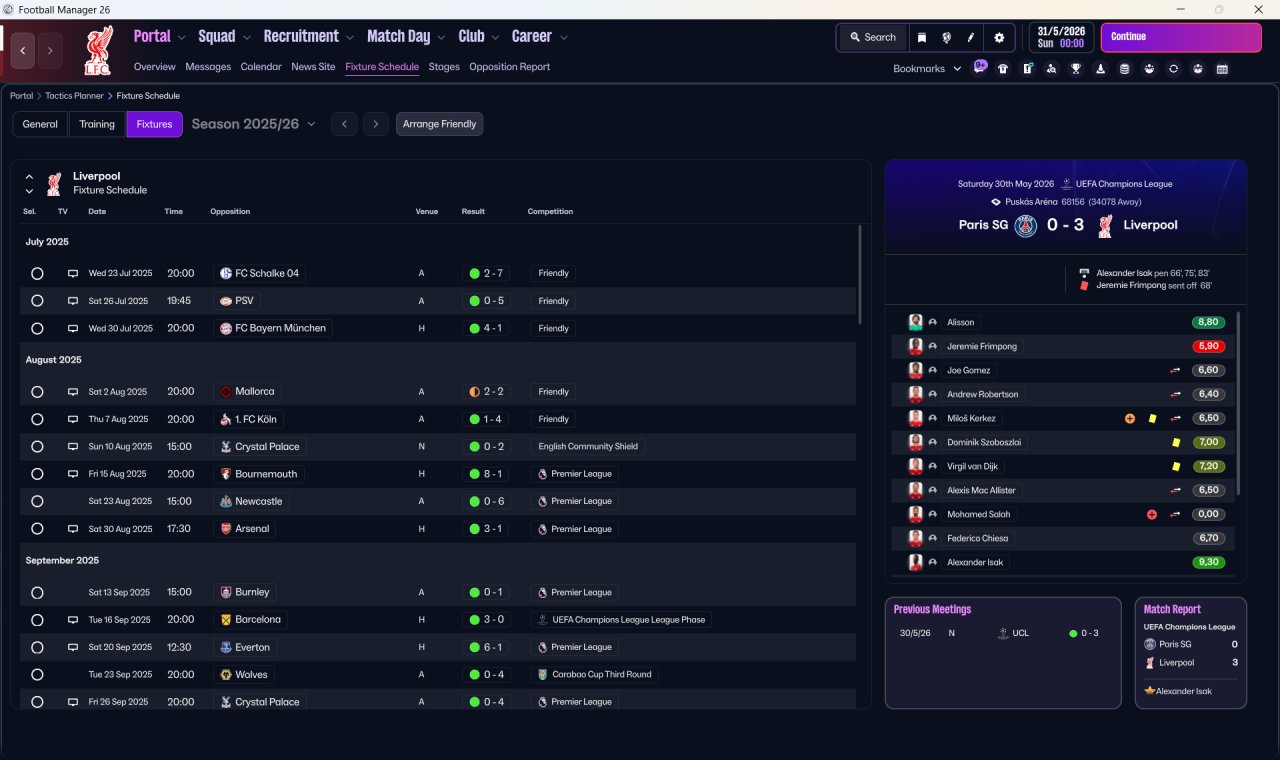The width and height of the screenshot is (1280, 760).
Task: Click the fixture list vertical scrollbar
Action: point(860,274)
